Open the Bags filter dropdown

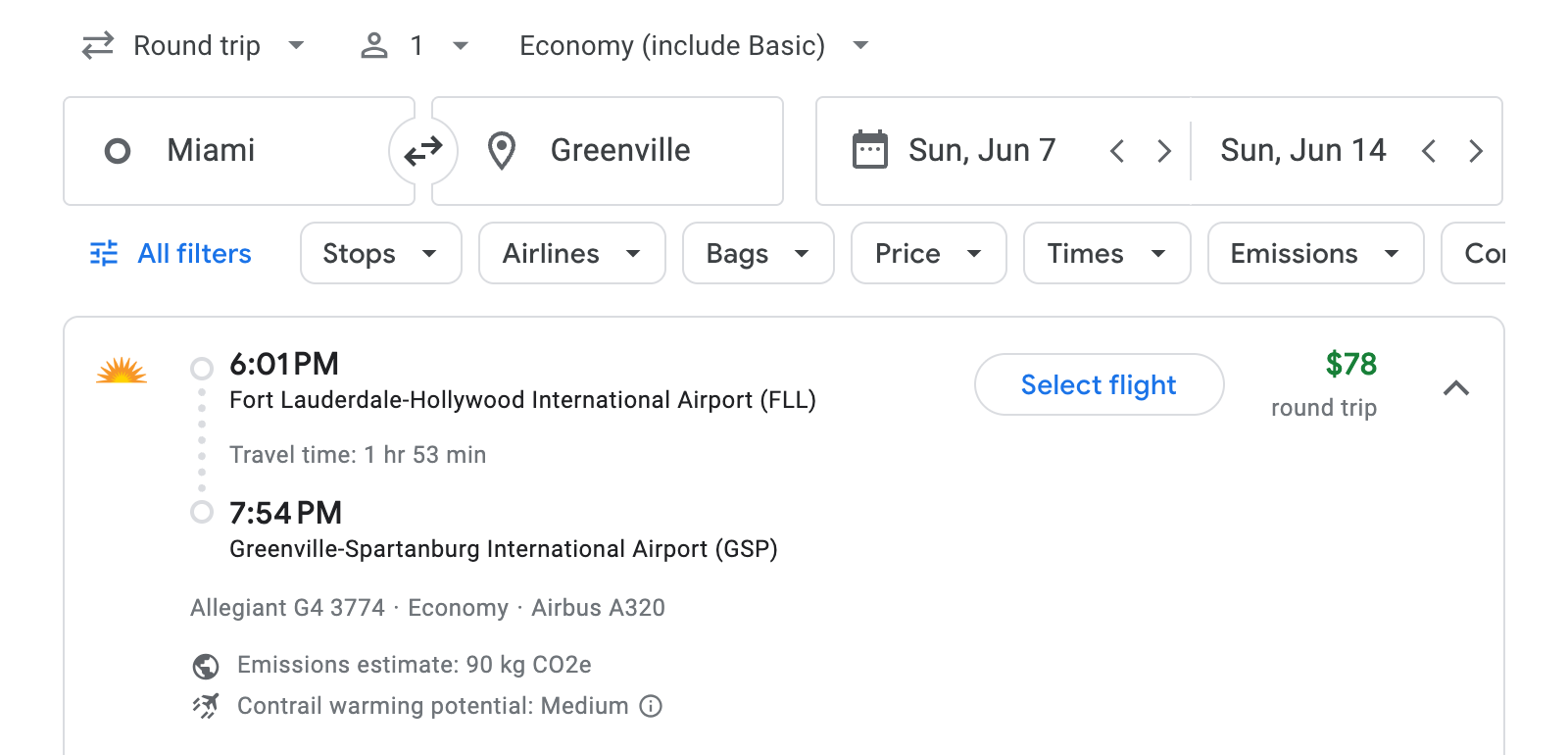pyautogui.click(x=759, y=254)
